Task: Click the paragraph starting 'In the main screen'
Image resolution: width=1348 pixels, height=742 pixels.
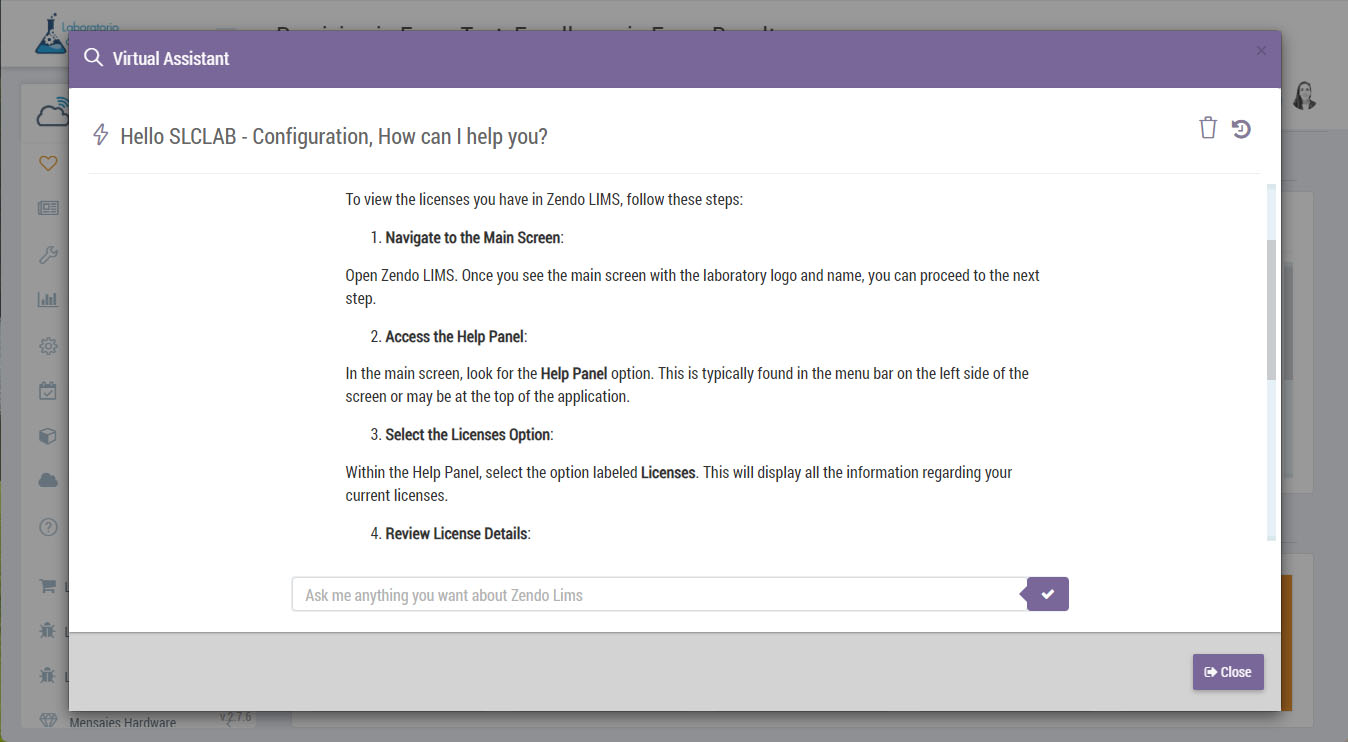Action: pyautogui.click(x=687, y=385)
